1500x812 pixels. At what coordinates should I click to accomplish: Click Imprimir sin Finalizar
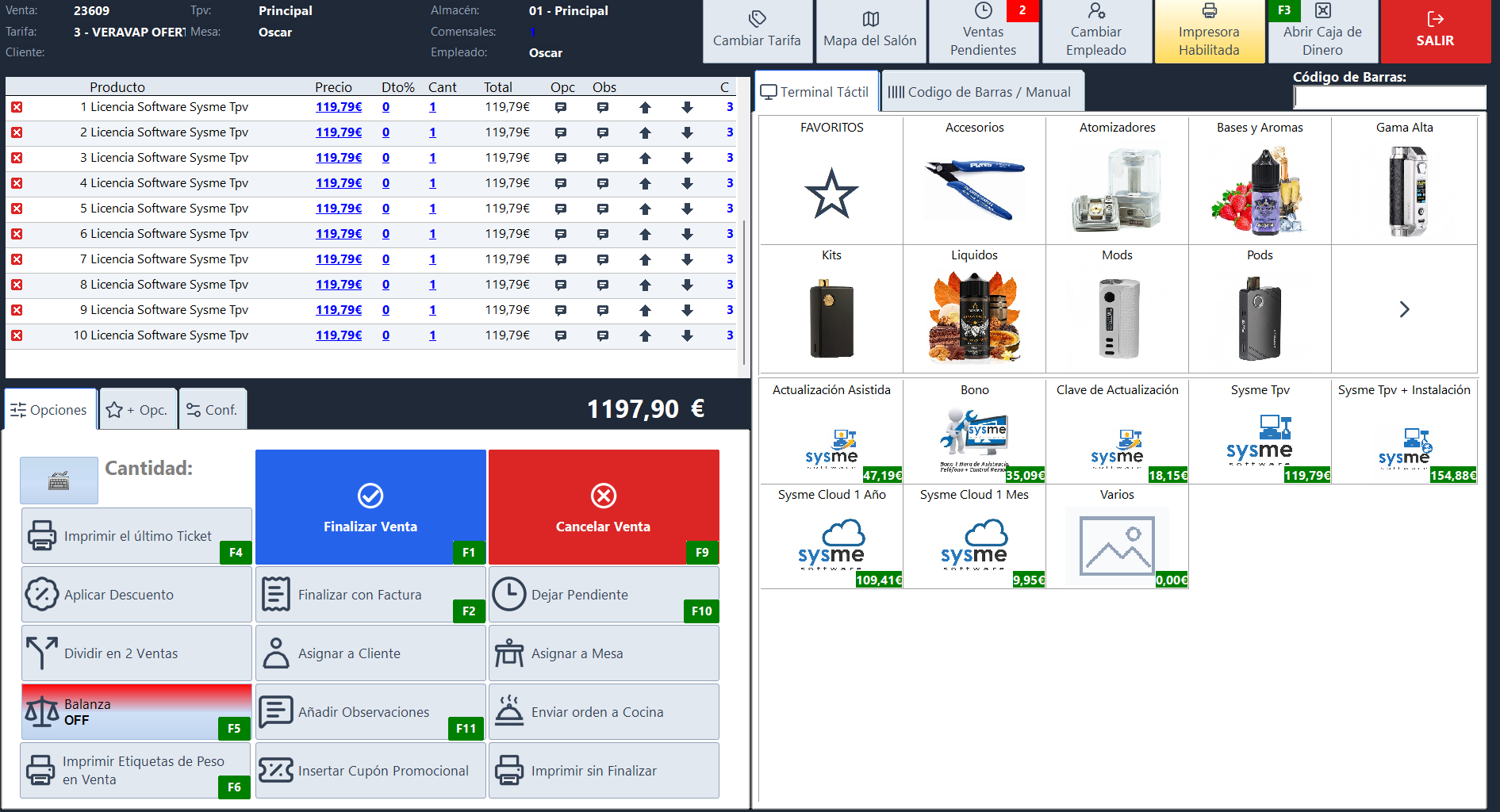[604, 771]
